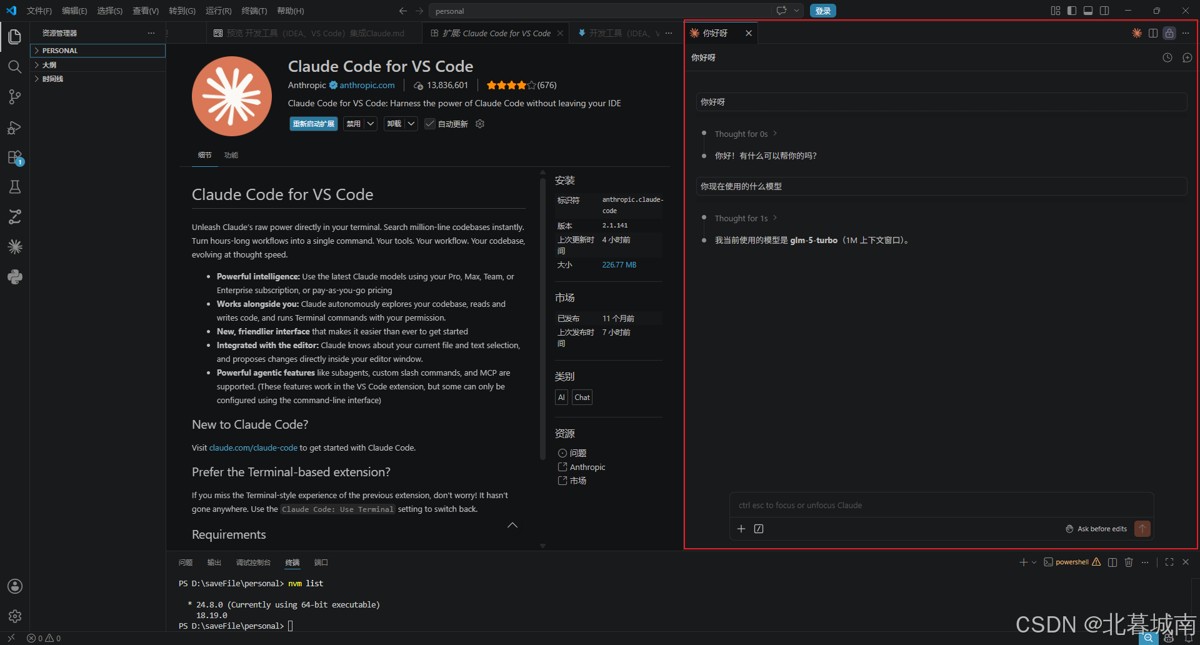The width and height of the screenshot is (1200, 645).
Task: Add attachment with plus icon in Claude input
Action: point(741,529)
